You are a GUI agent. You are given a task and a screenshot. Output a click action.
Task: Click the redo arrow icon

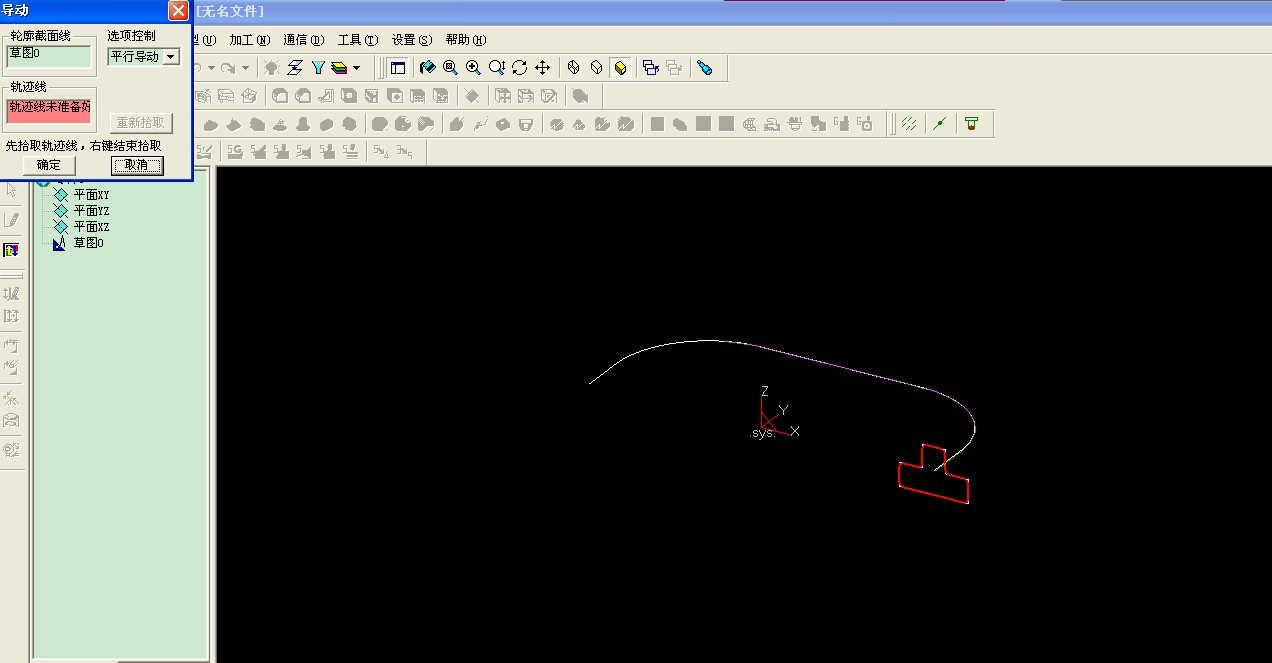(x=228, y=68)
